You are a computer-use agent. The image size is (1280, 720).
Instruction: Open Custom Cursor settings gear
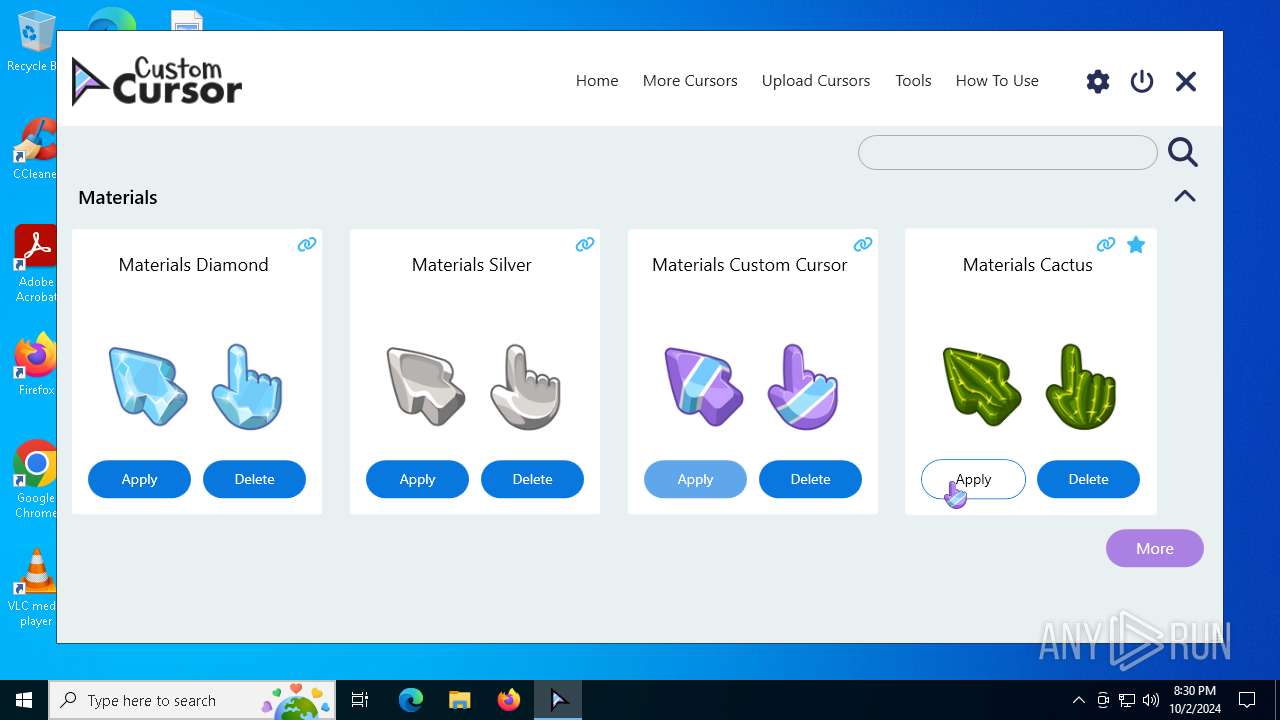[x=1098, y=81]
